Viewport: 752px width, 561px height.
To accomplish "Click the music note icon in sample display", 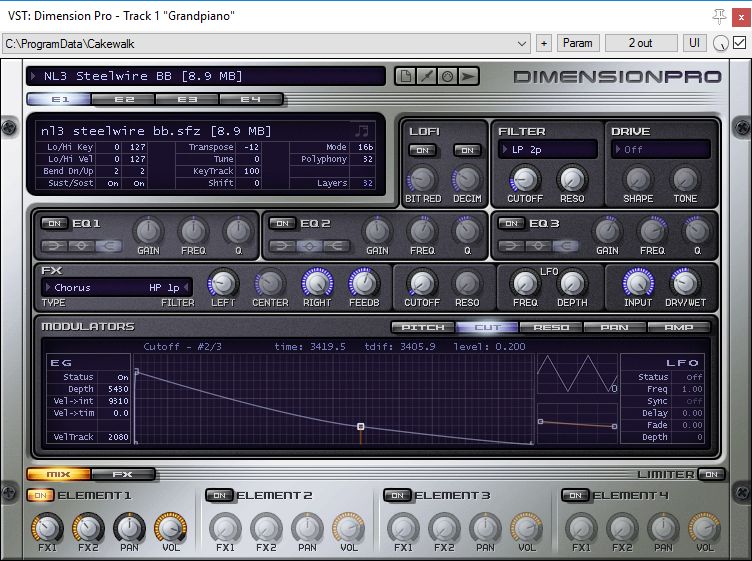I will coord(362,131).
